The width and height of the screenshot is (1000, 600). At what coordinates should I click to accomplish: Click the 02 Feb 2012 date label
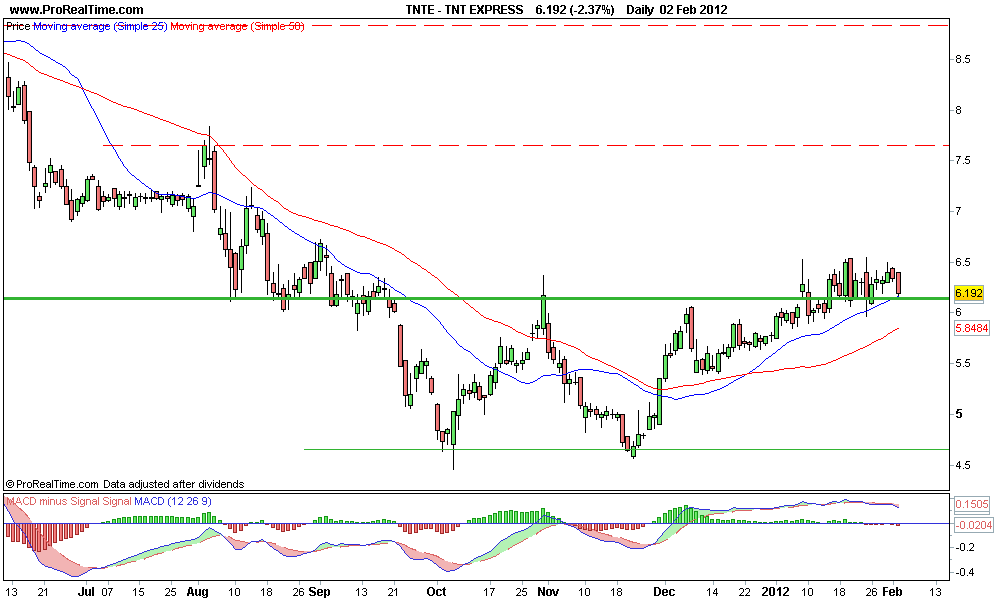(x=693, y=10)
